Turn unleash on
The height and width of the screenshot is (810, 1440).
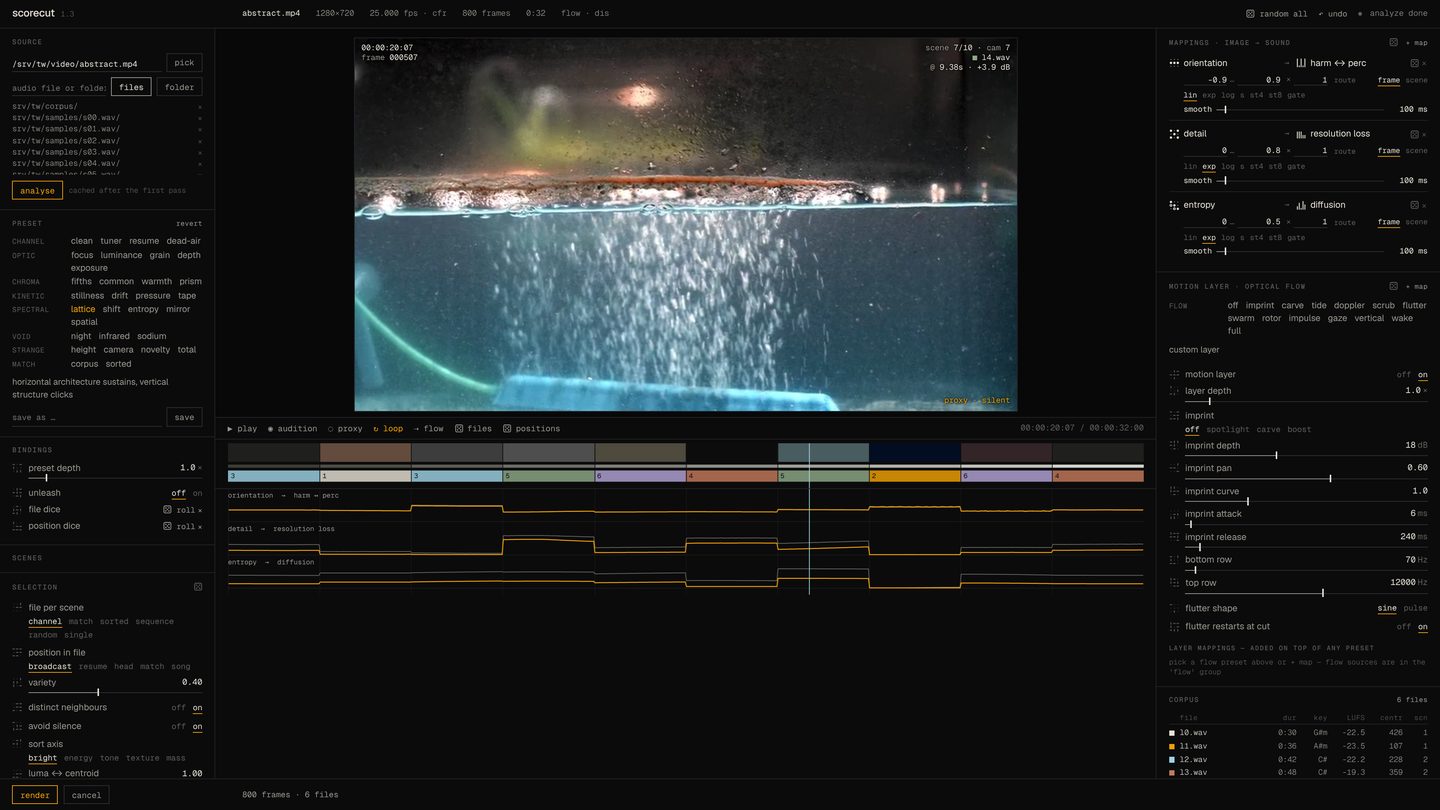(197, 493)
